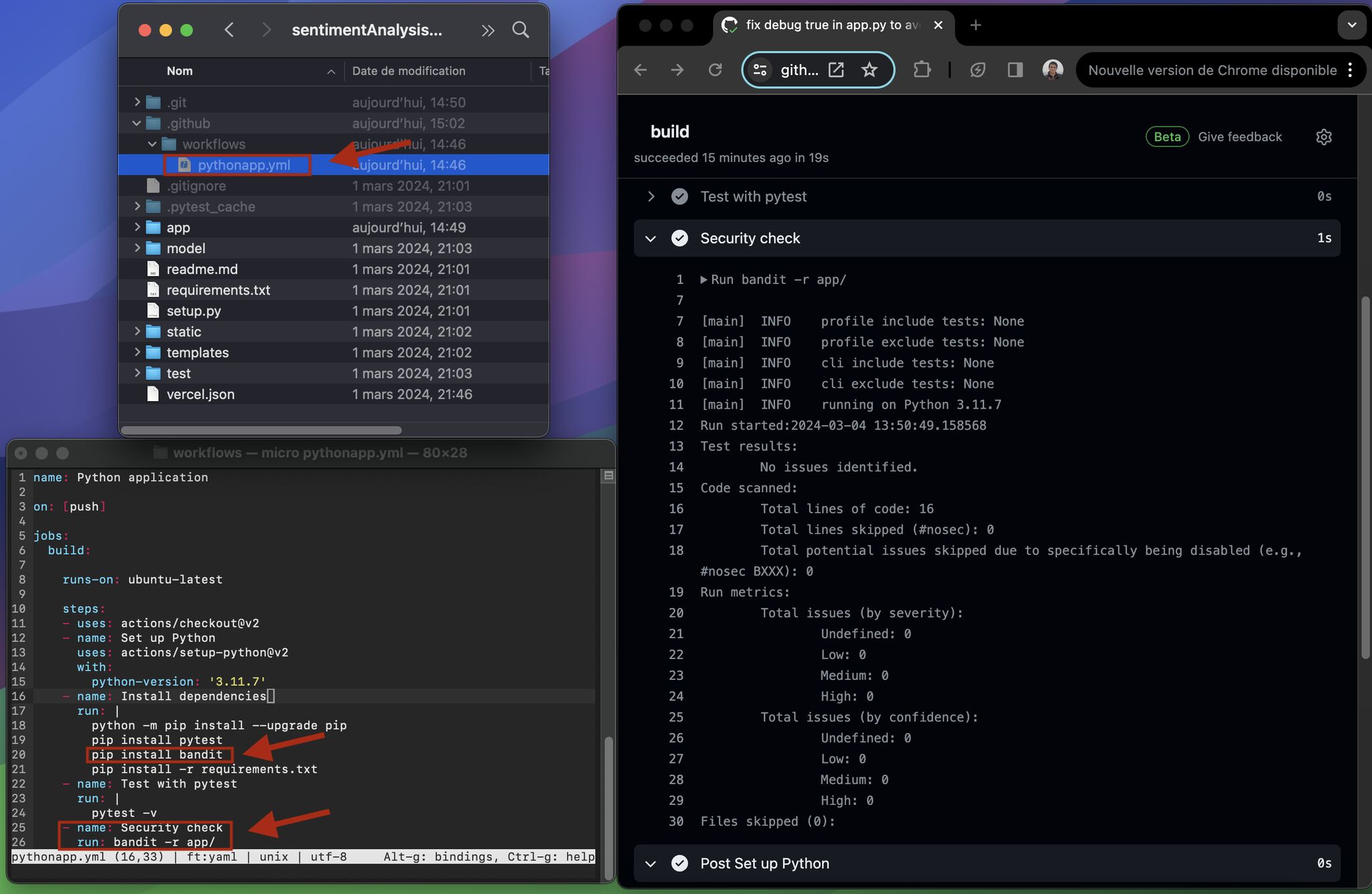Collapse the workflows folder
The image size is (1372, 894).
(152, 144)
